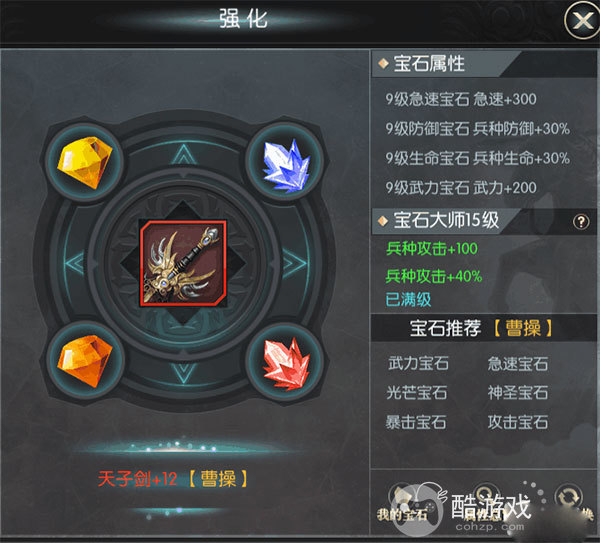
Task: Choose 神圣宝石 from recommendations
Action: pos(517,393)
